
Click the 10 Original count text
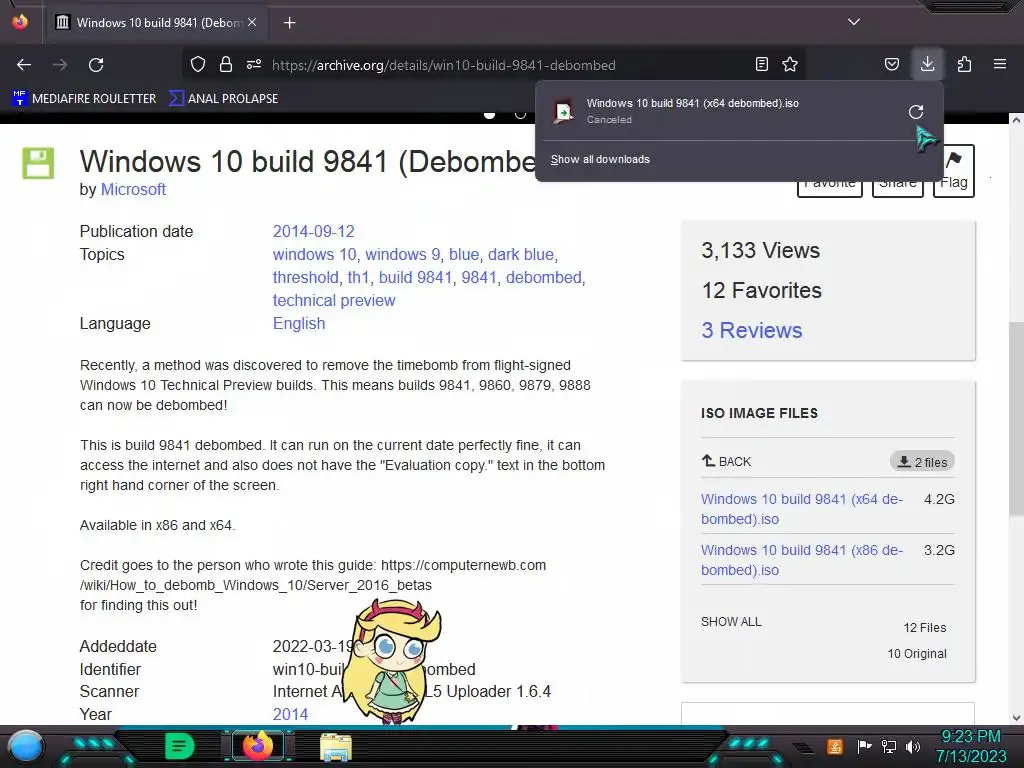(917, 654)
